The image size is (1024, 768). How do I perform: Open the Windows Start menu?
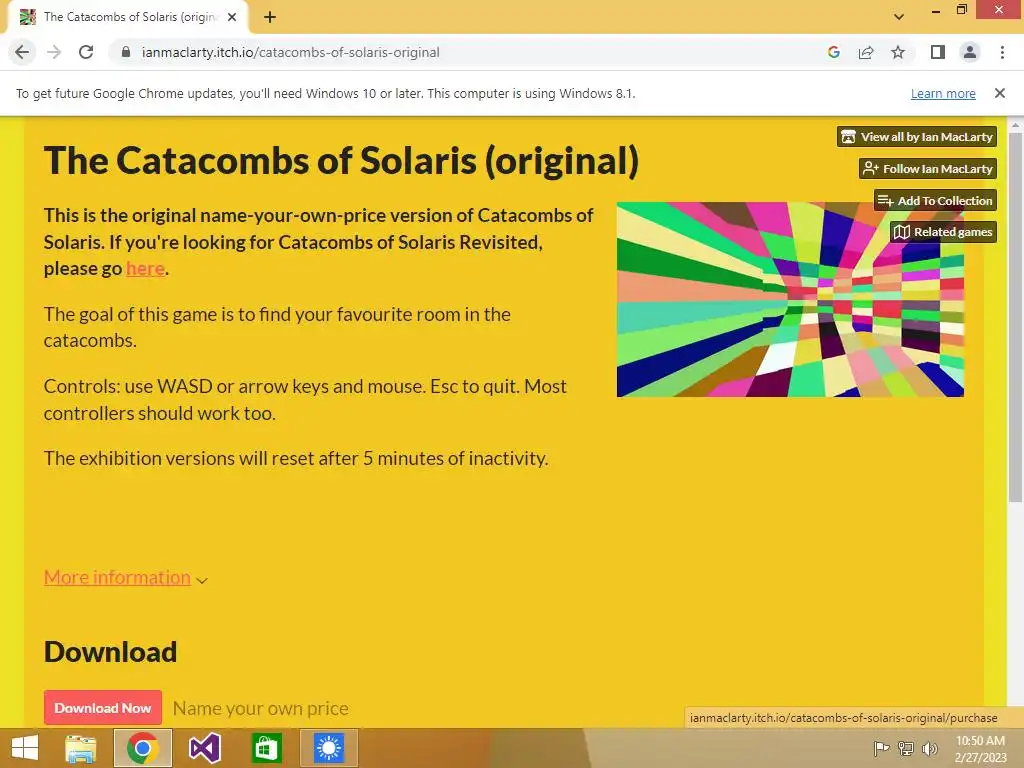pyautogui.click(x=25, y=748)
